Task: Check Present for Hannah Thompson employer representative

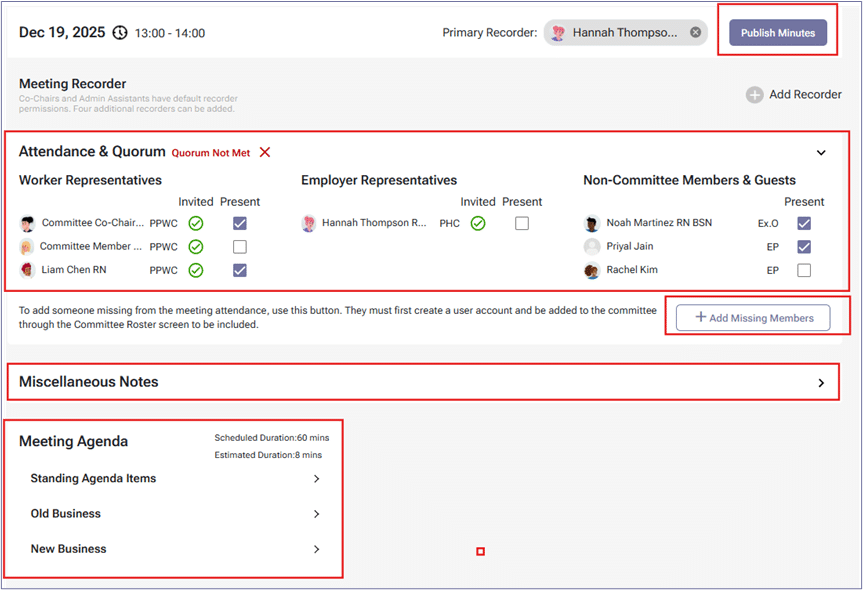Action: (521, 224)
